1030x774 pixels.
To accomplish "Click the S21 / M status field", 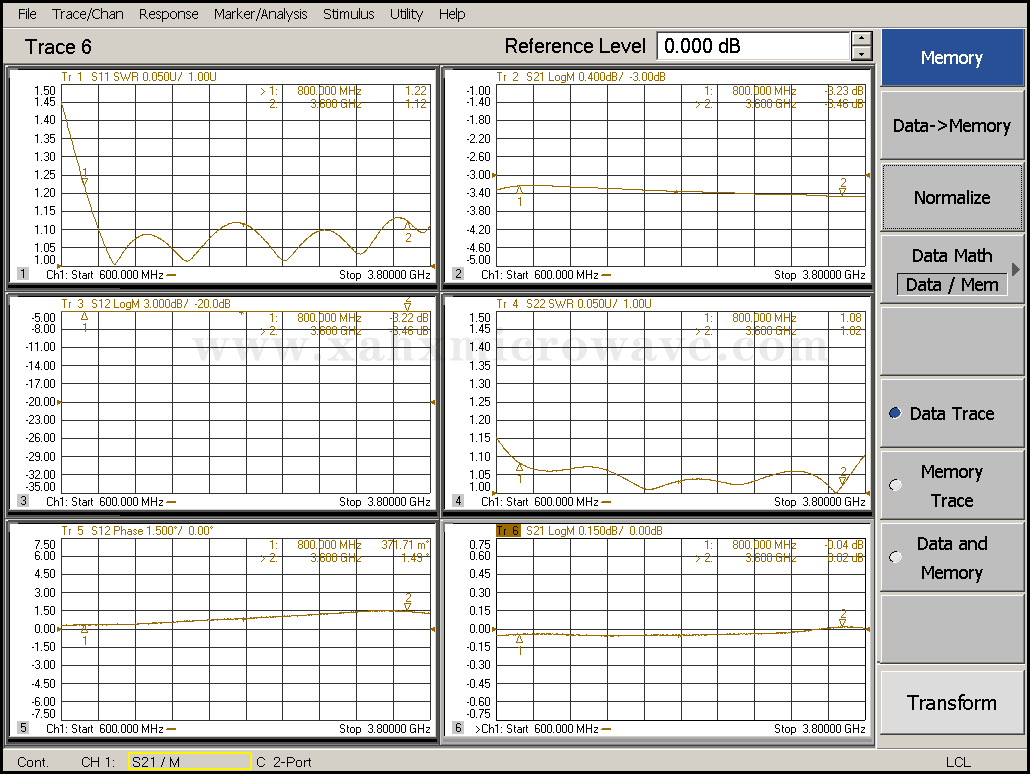I will click(189, 762).
